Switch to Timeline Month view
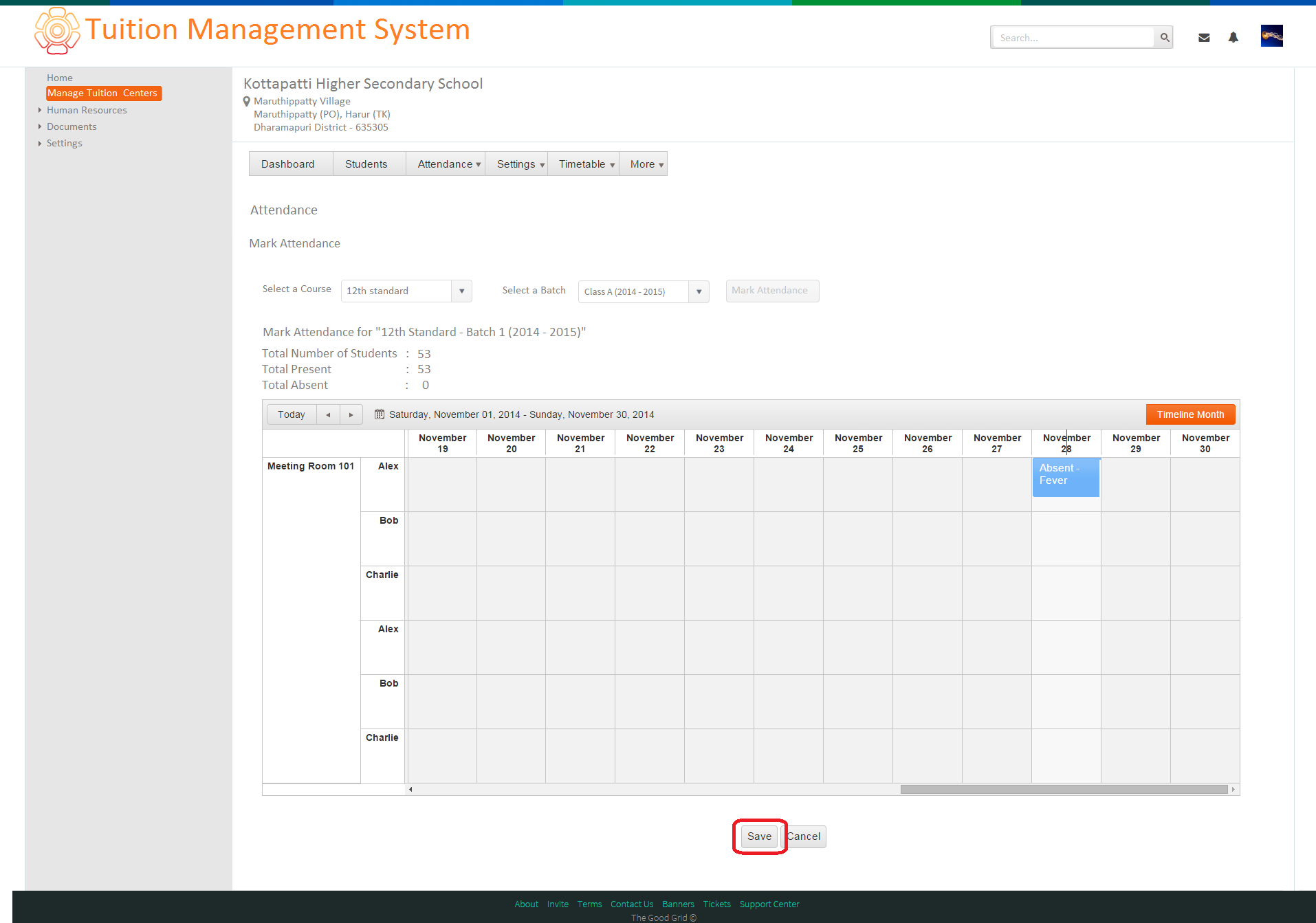Viewport: 1316px width, 923px height. tap(1190, 414)
